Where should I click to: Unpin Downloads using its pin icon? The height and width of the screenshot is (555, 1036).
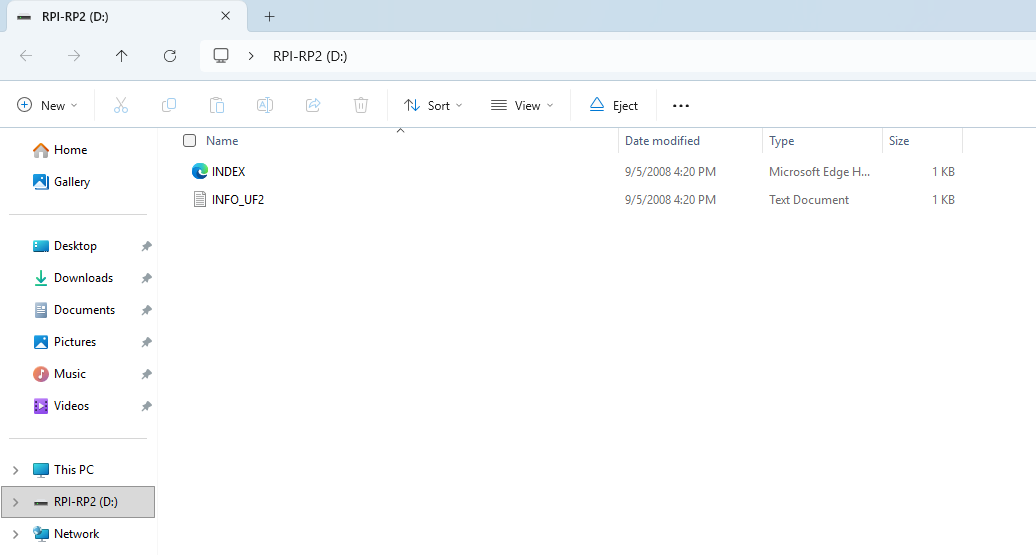tap(146, 278)
